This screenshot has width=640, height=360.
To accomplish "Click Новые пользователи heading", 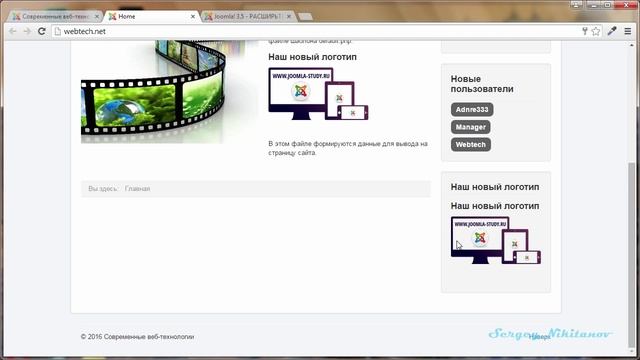I will [482, 84].
